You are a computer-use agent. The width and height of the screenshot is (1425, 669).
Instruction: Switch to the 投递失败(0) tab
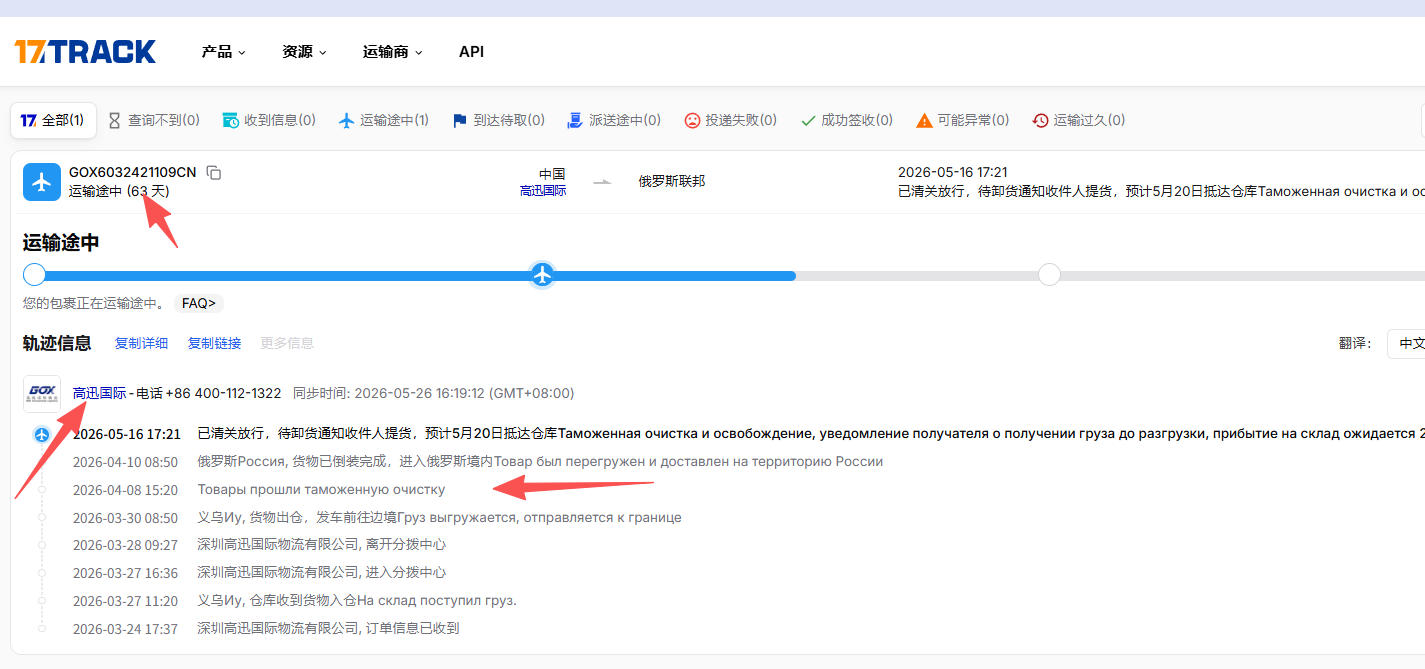(730, 120)
